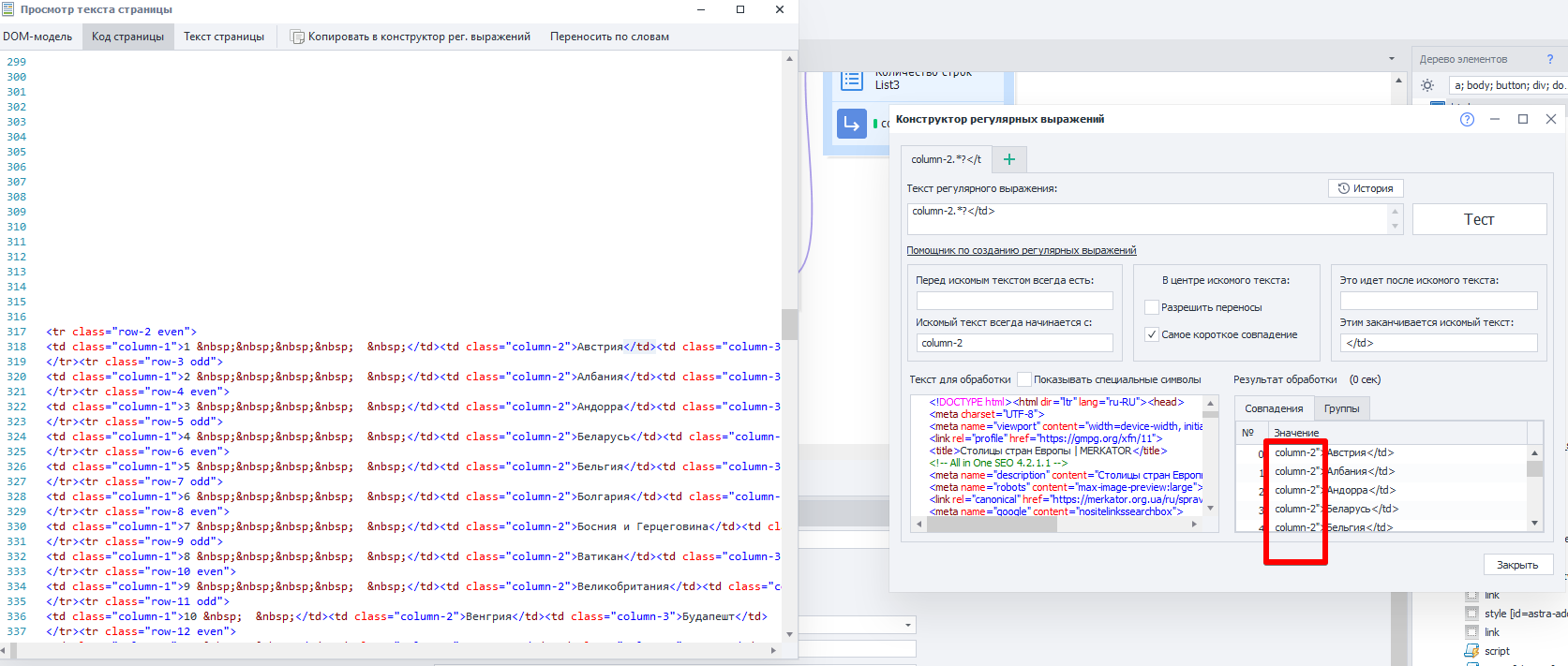The width and height of the screenshot is (1568, 666).
Task: Select the Албания</td> match row
Action: click(x=1381, y=471)
